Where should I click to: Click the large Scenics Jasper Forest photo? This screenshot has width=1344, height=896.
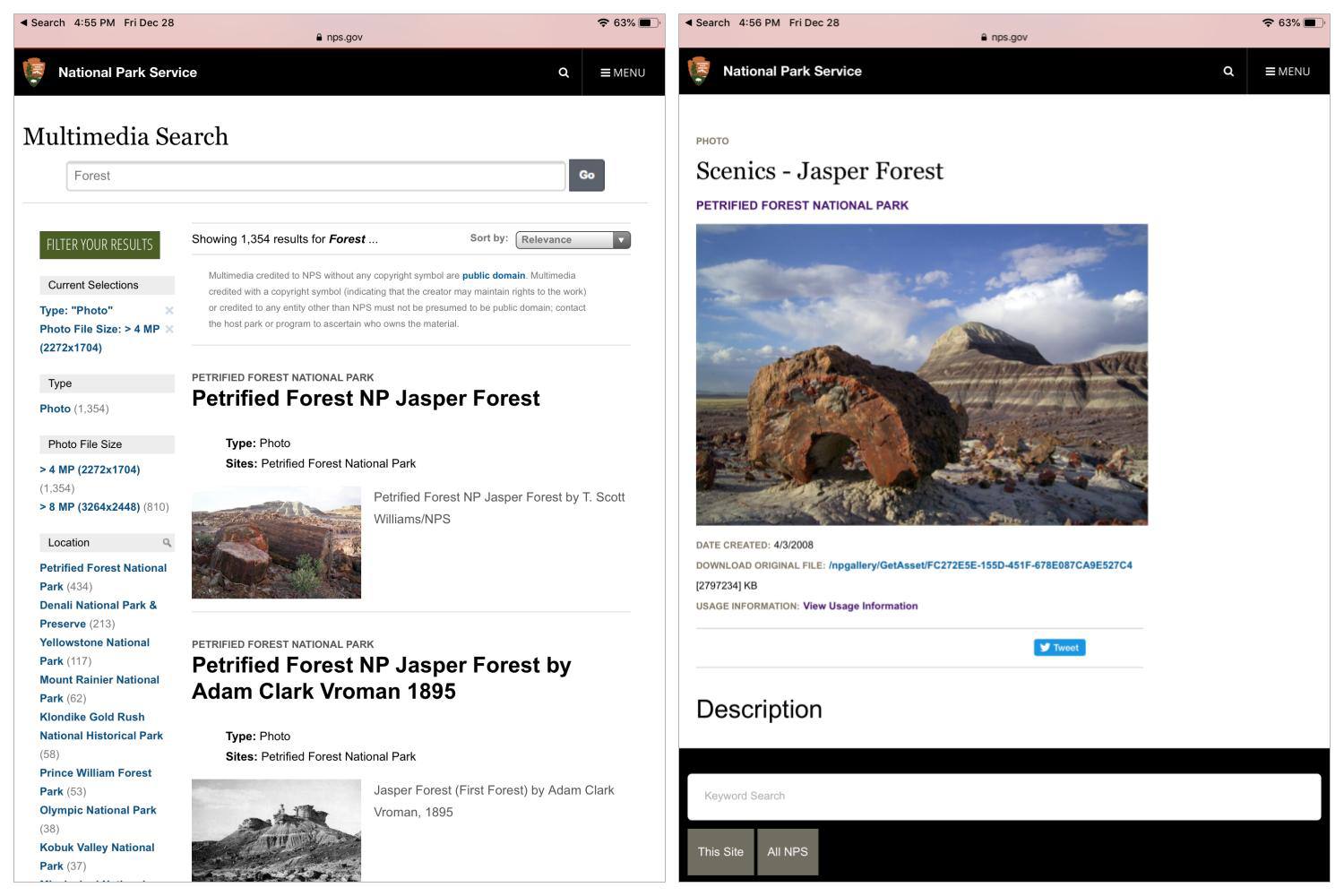(x=922, y=375)
